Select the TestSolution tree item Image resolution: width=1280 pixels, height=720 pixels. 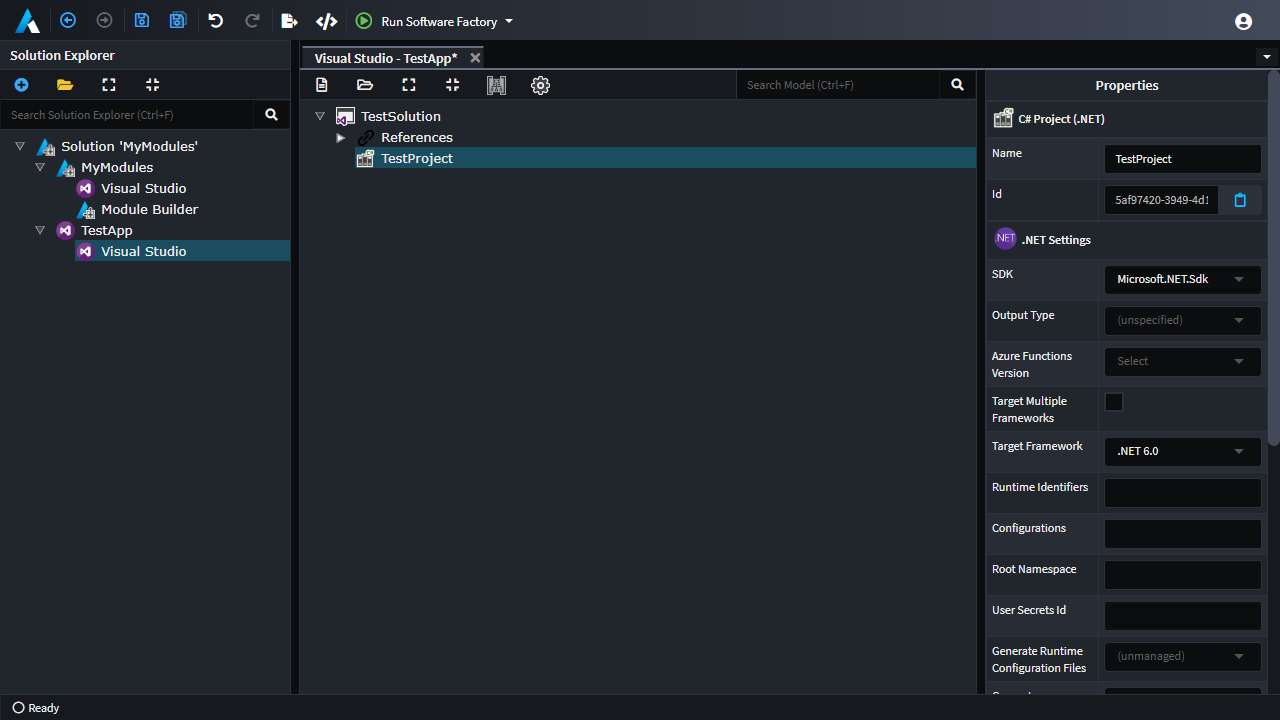click(400, 116)
